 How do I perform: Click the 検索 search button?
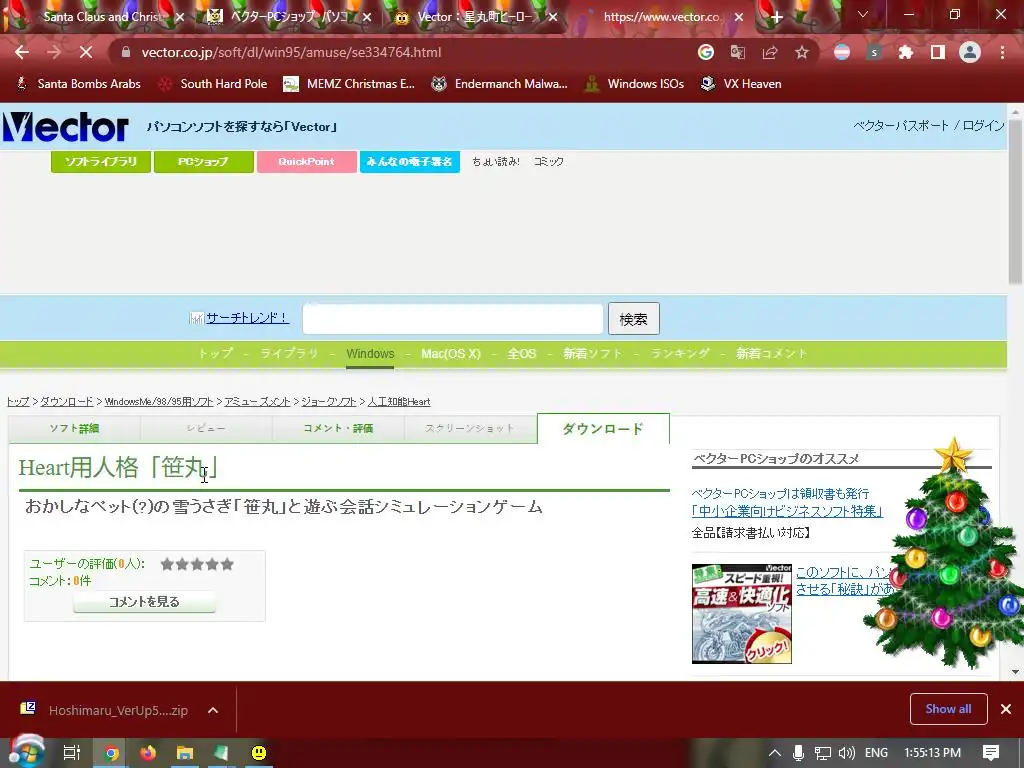[x=633, y=319]
